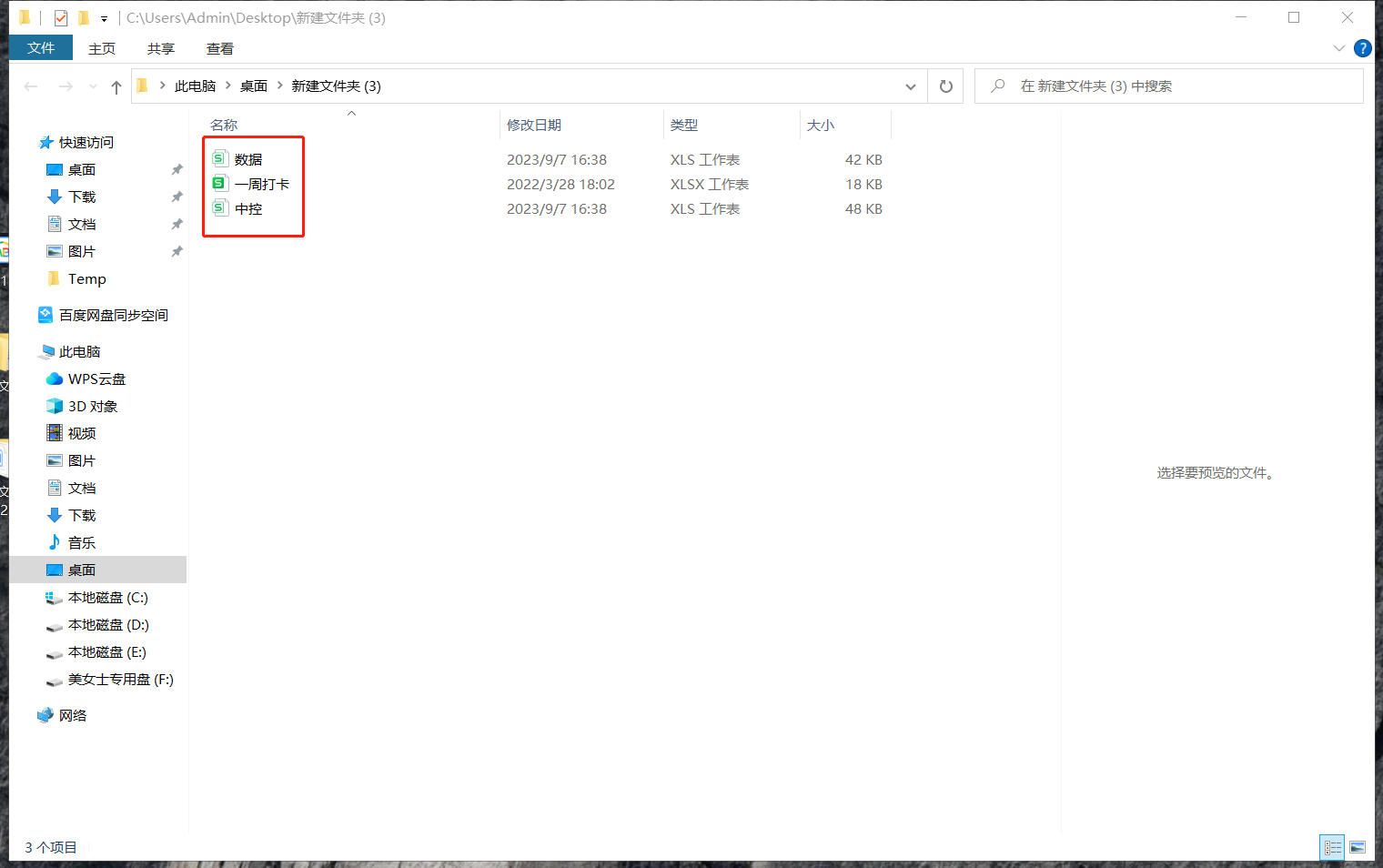Collapse the ribbon with the chevron arrow
Image resolution: width=1383 pixels, height=868 pixels.
(x=1338, y=48)
